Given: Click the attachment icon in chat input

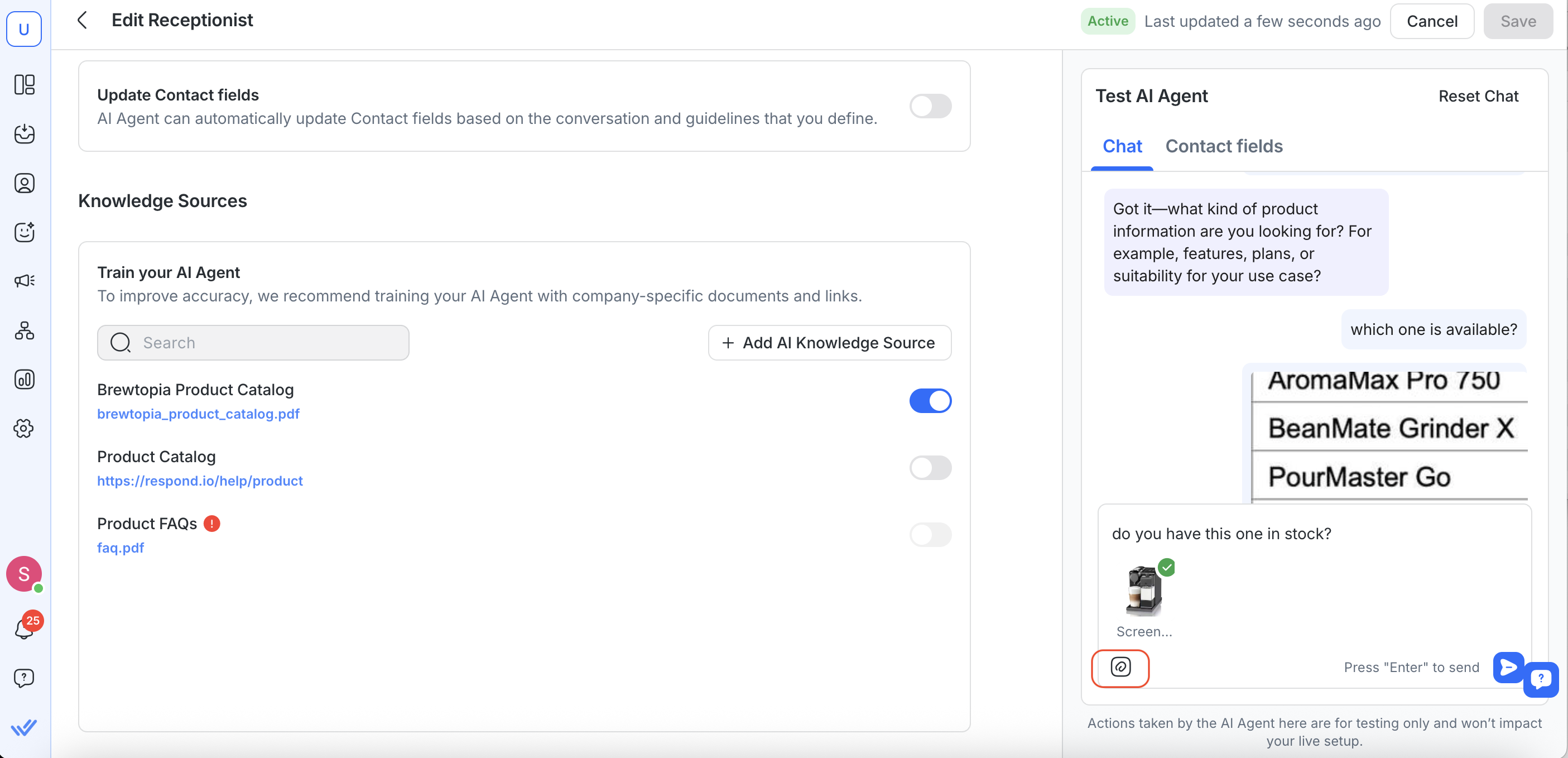Looking at the screenshot, I should pyautogui.click(x=1120, y=667).
